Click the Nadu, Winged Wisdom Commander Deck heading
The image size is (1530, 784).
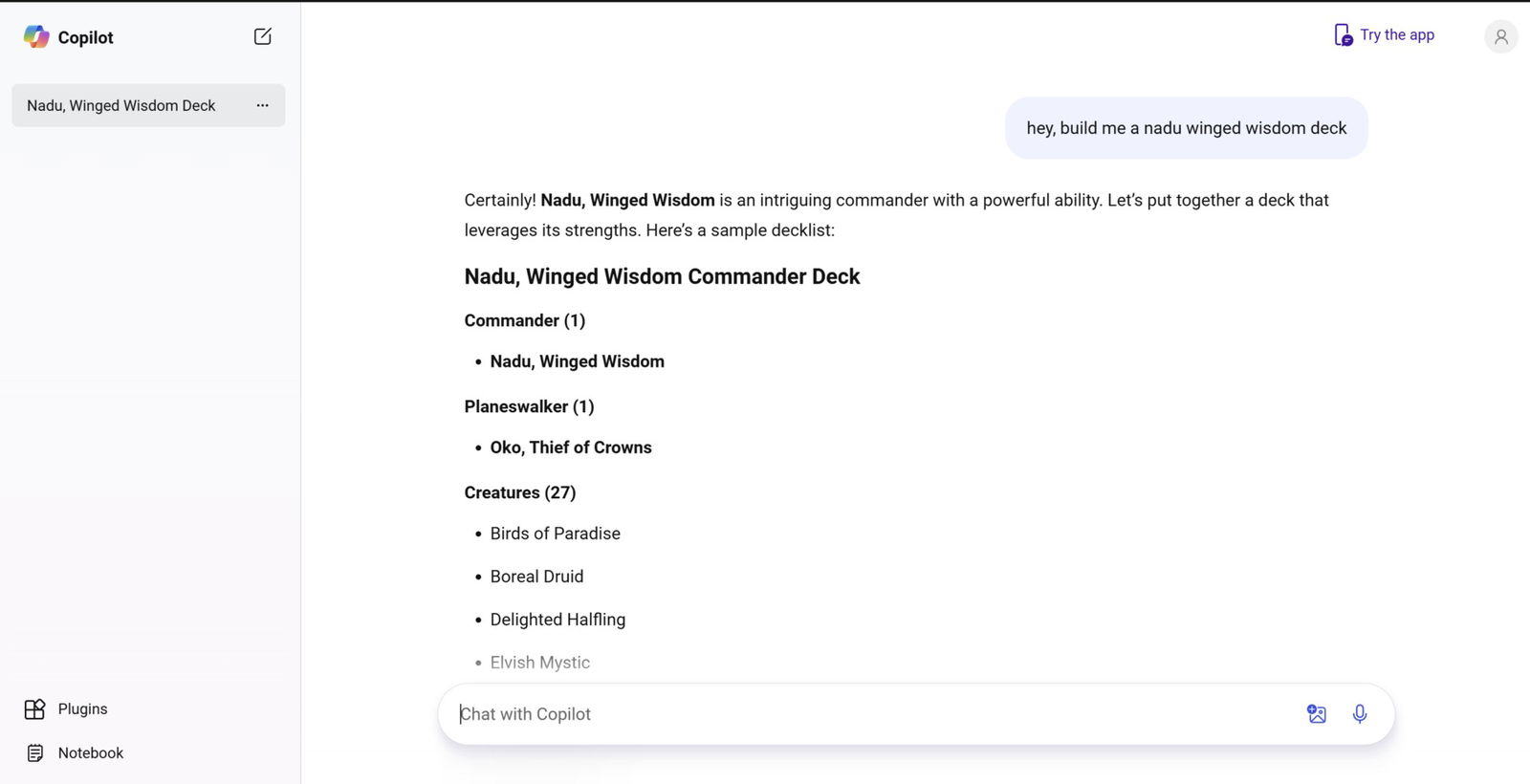pyautogui.click(x=662, y=276)
